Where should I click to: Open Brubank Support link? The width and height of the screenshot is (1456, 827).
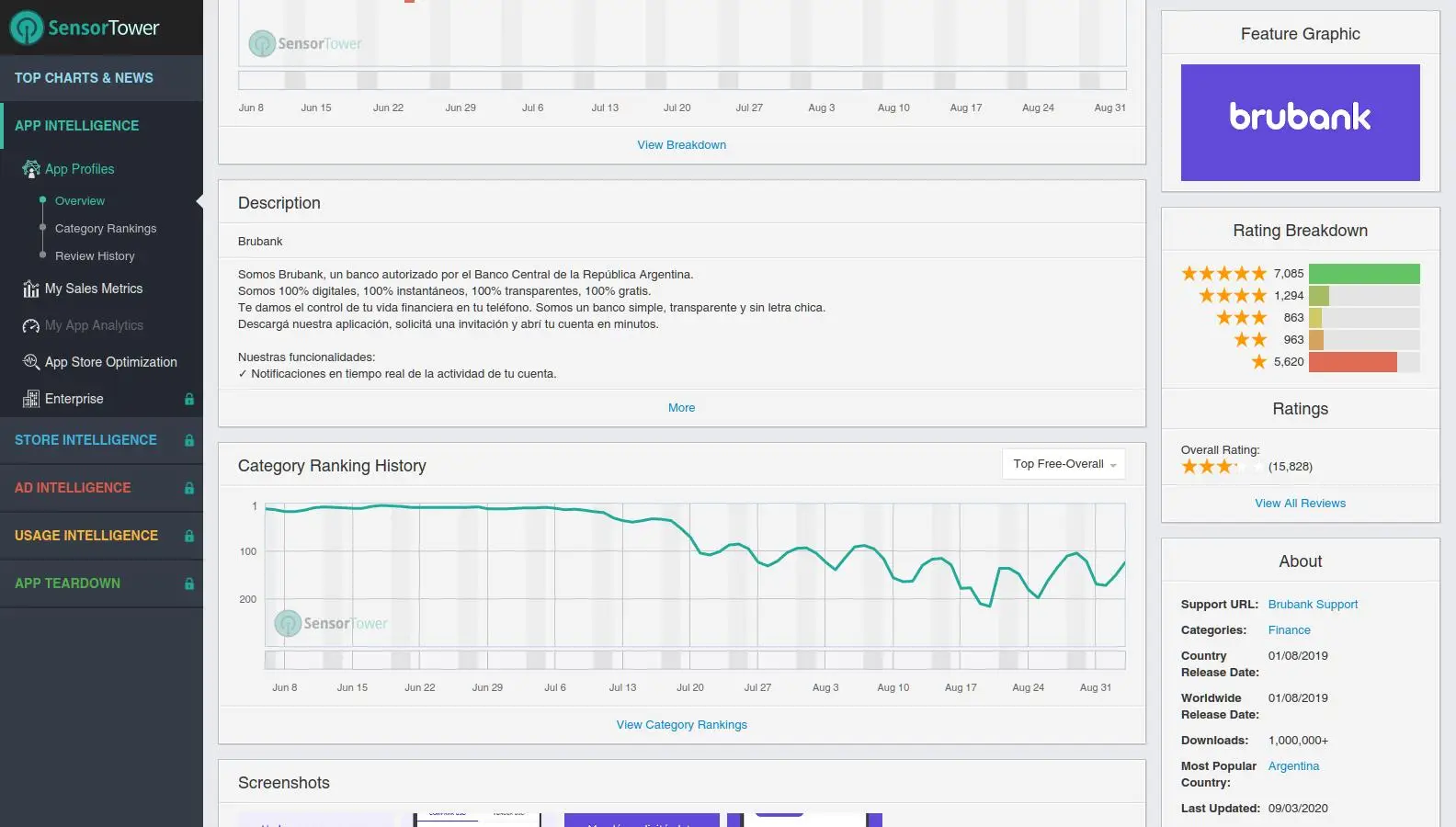(x=1313, y=605)
